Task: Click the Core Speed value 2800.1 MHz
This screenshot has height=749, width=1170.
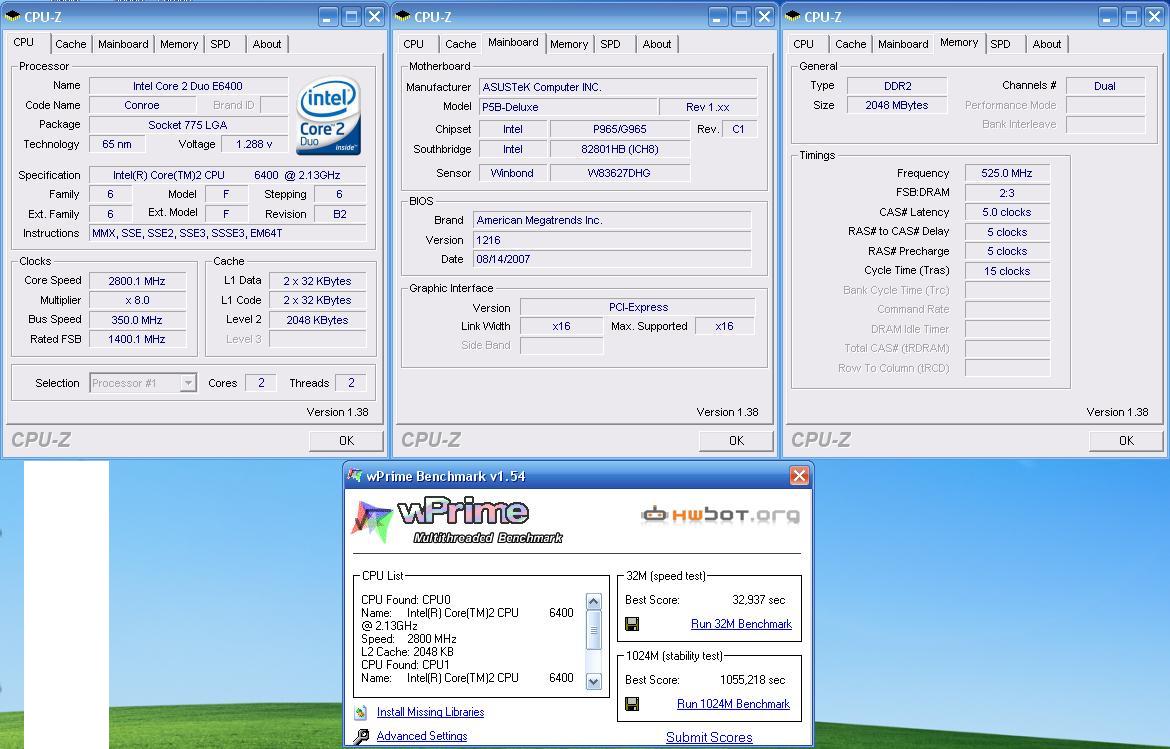Action: point(137,281)
